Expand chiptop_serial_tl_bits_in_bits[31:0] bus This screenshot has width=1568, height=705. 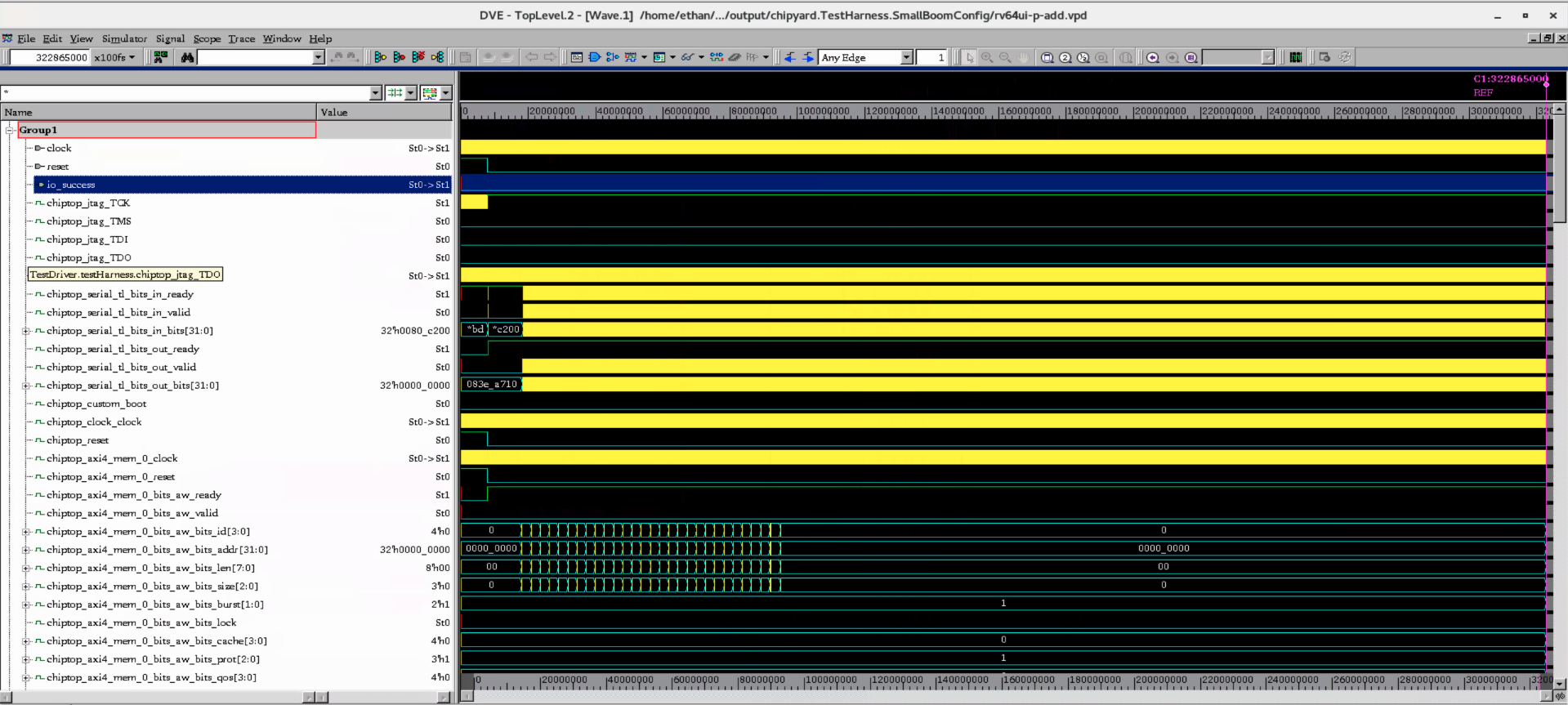point(25,331)
